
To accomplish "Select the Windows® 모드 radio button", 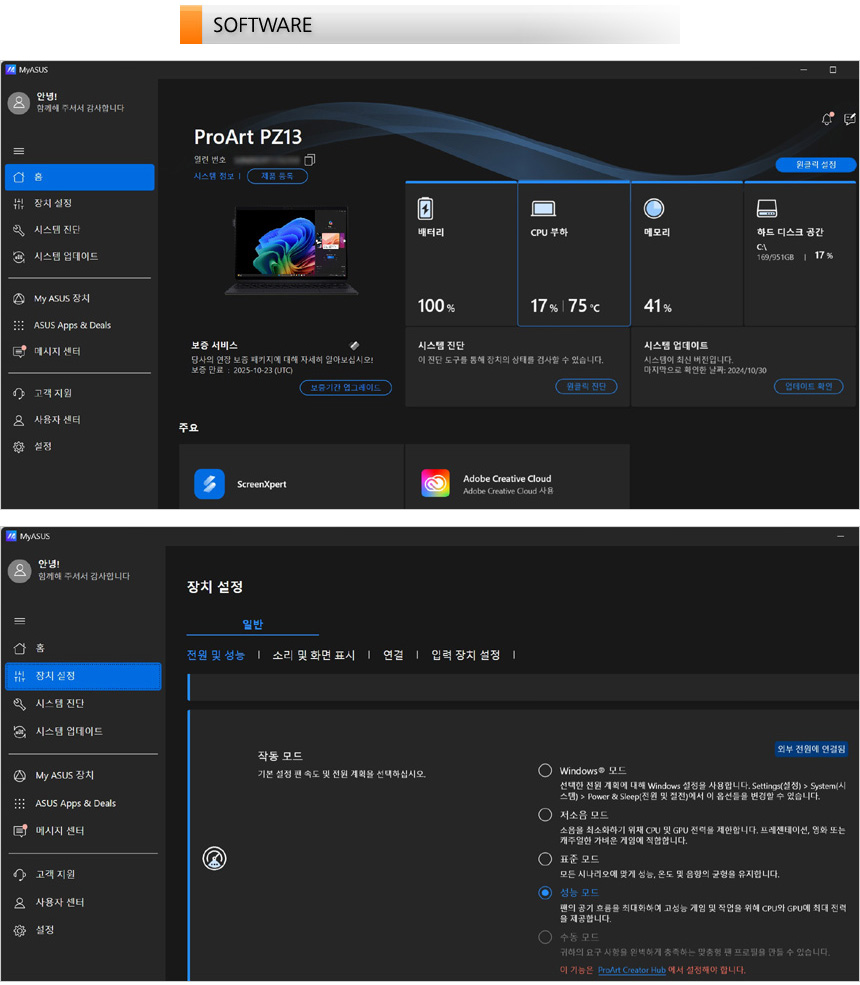I will point(545,771).
